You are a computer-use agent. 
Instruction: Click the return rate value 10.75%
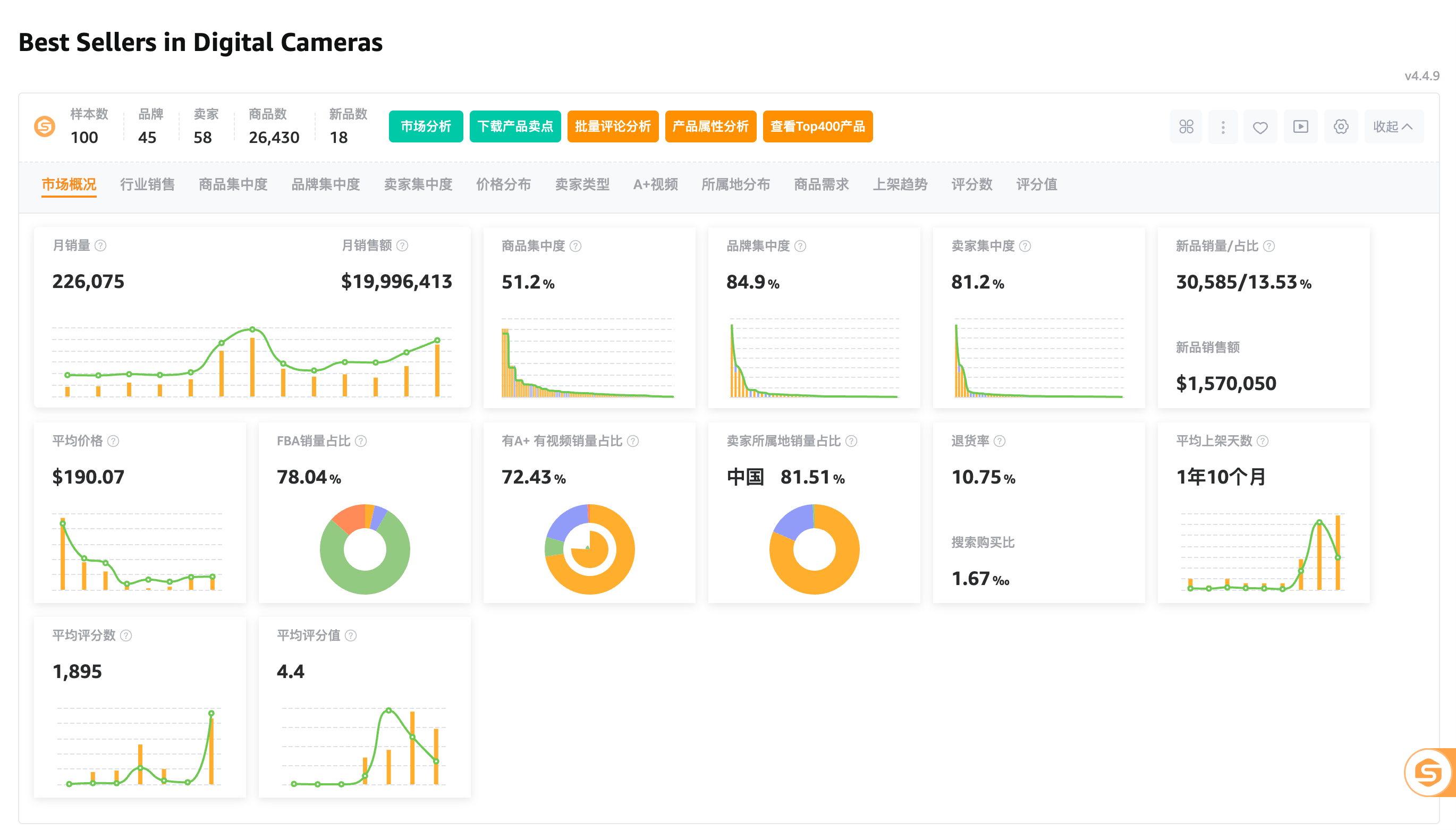pos(984,477)
